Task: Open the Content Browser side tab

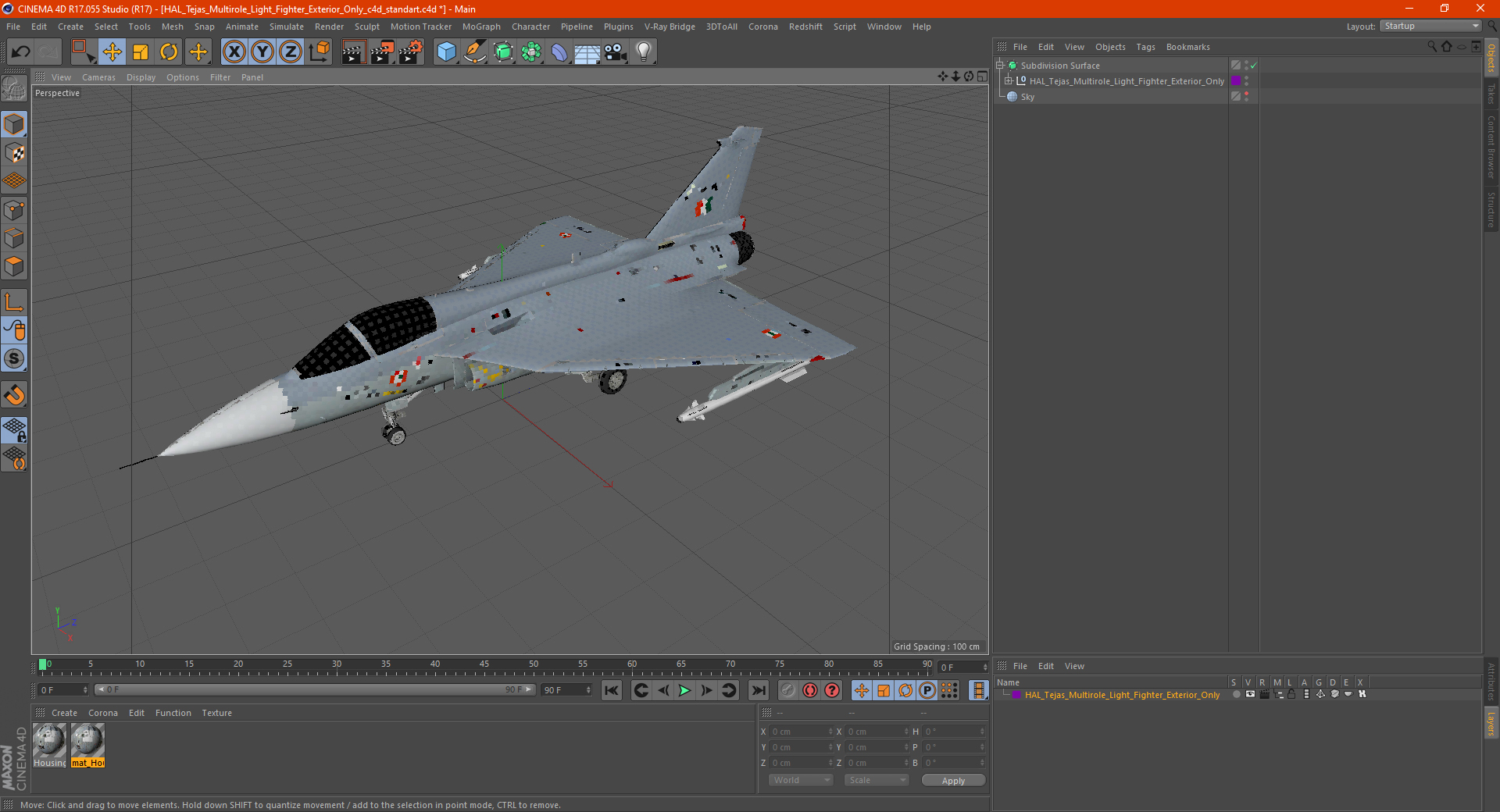Action: click(1491, 147)
